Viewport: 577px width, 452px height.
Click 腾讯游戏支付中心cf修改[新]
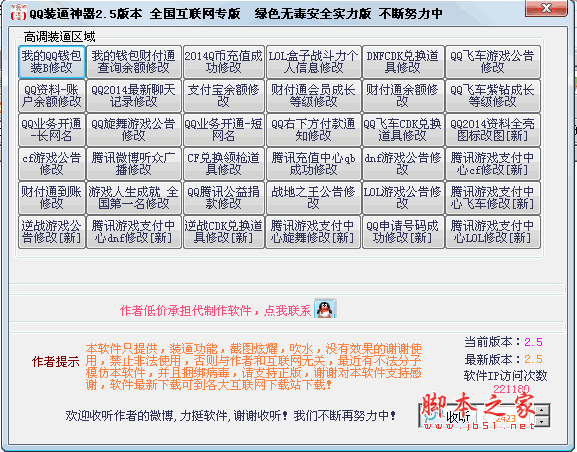[x=492, y=164]
